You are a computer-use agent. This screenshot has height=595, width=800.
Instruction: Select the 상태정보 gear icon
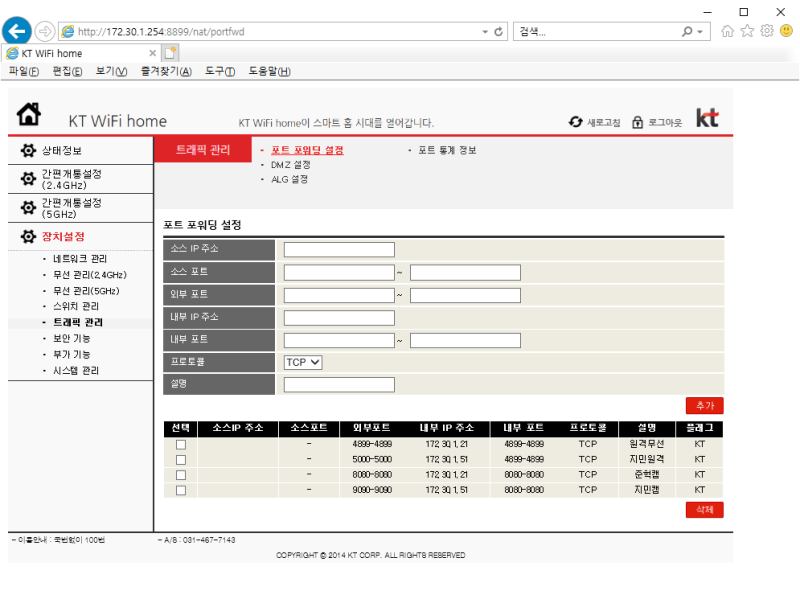(x=27, y=150)
